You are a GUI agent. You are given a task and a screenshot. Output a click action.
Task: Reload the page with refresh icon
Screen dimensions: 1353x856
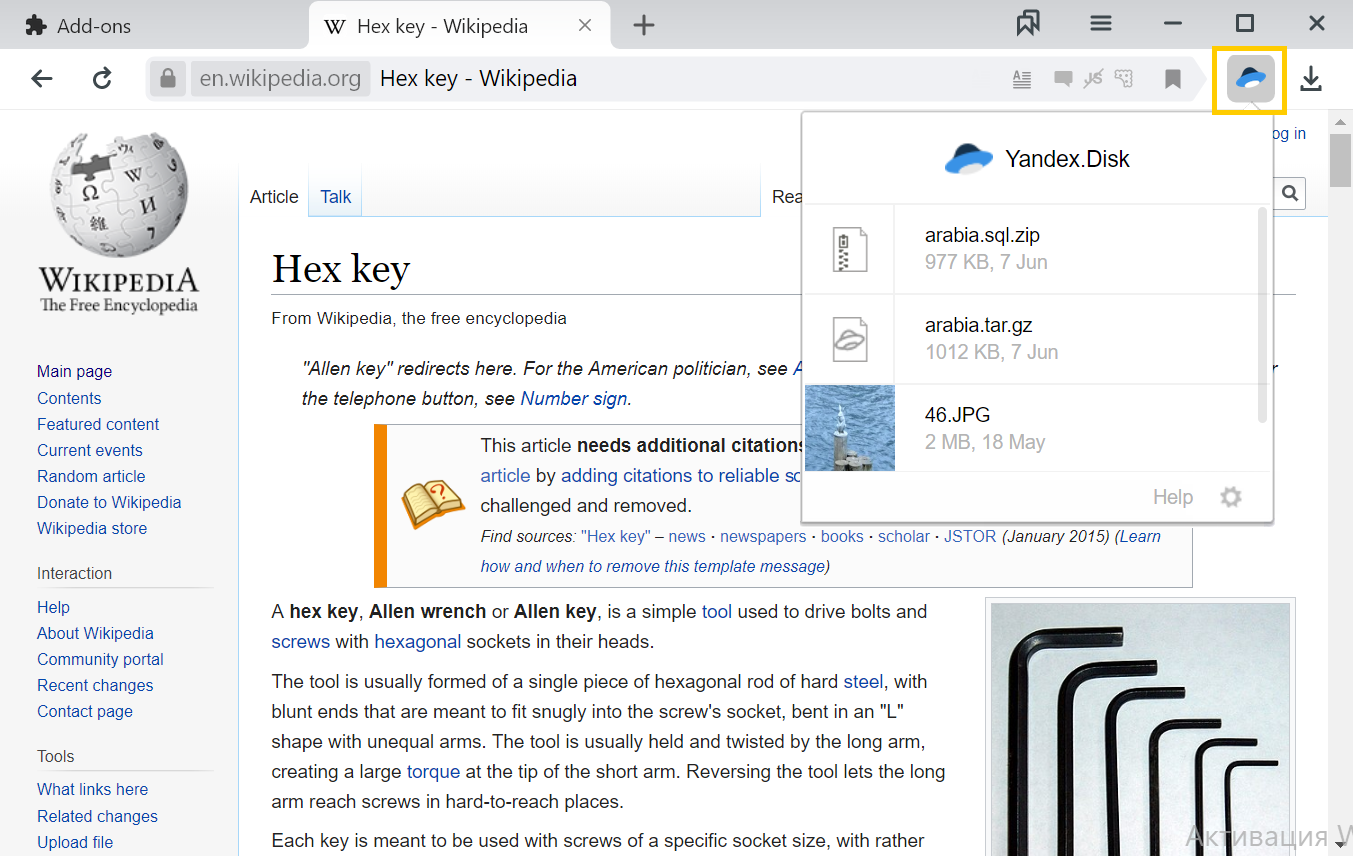coord(102,79)
